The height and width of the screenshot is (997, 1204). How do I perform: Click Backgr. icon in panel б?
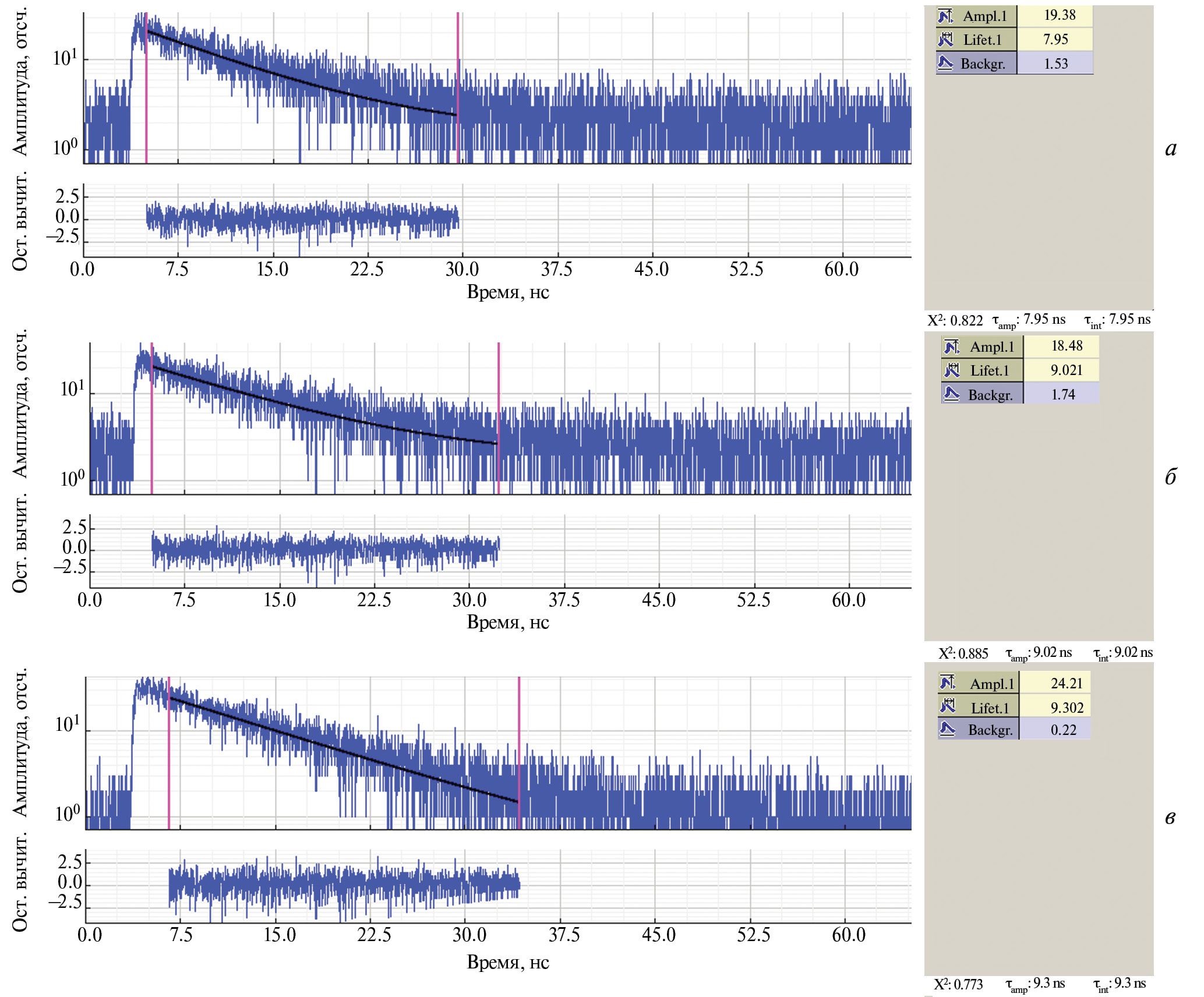[x=951, y=394]
